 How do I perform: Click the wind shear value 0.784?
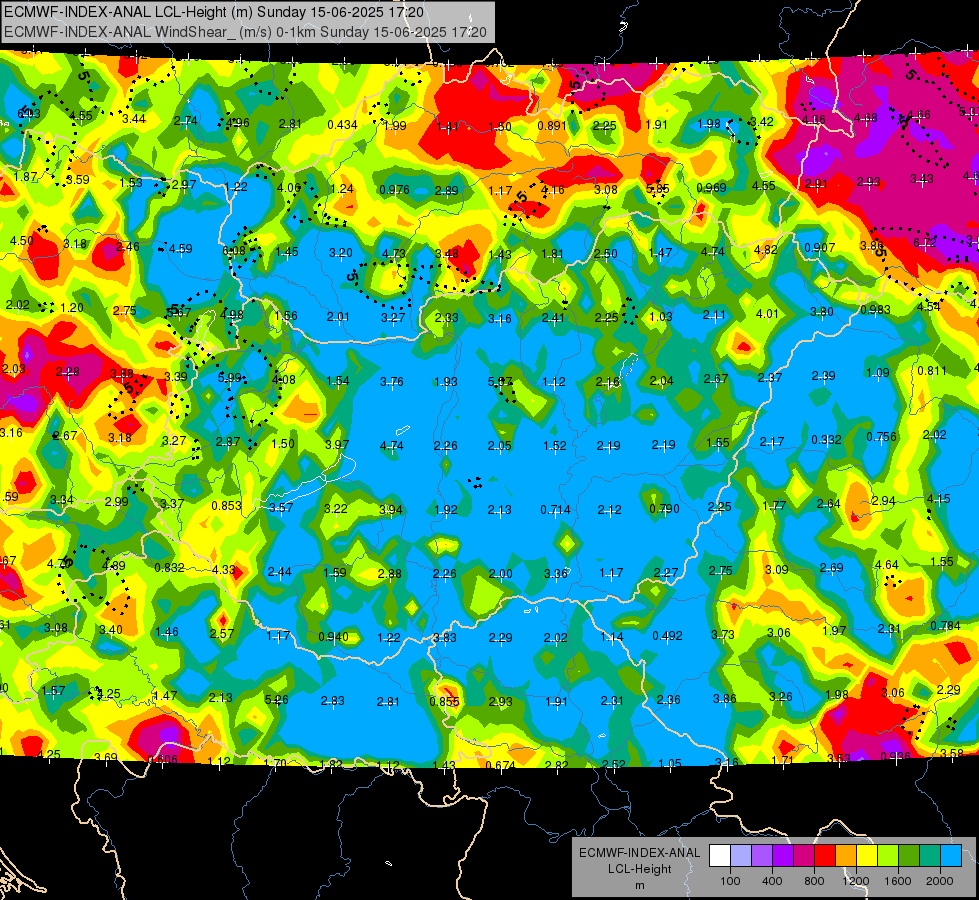[x=945, y=626]
